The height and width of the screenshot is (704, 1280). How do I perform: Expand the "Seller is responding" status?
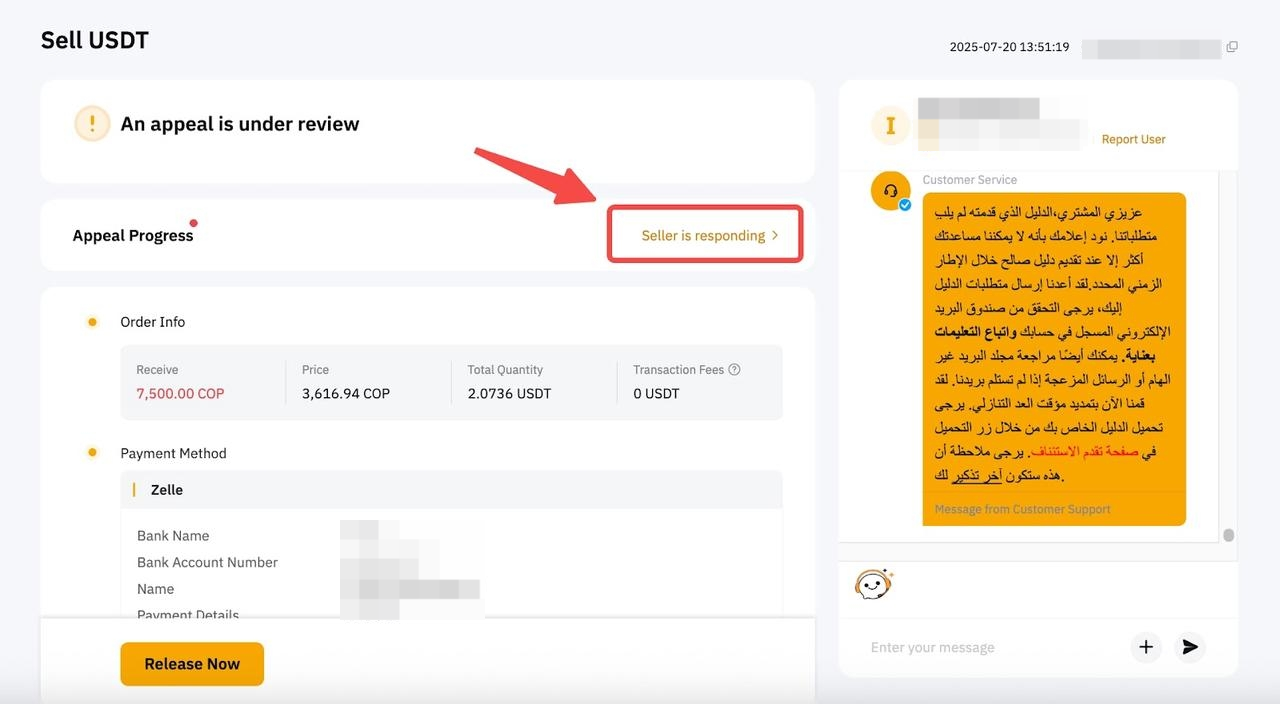point(703,236)
